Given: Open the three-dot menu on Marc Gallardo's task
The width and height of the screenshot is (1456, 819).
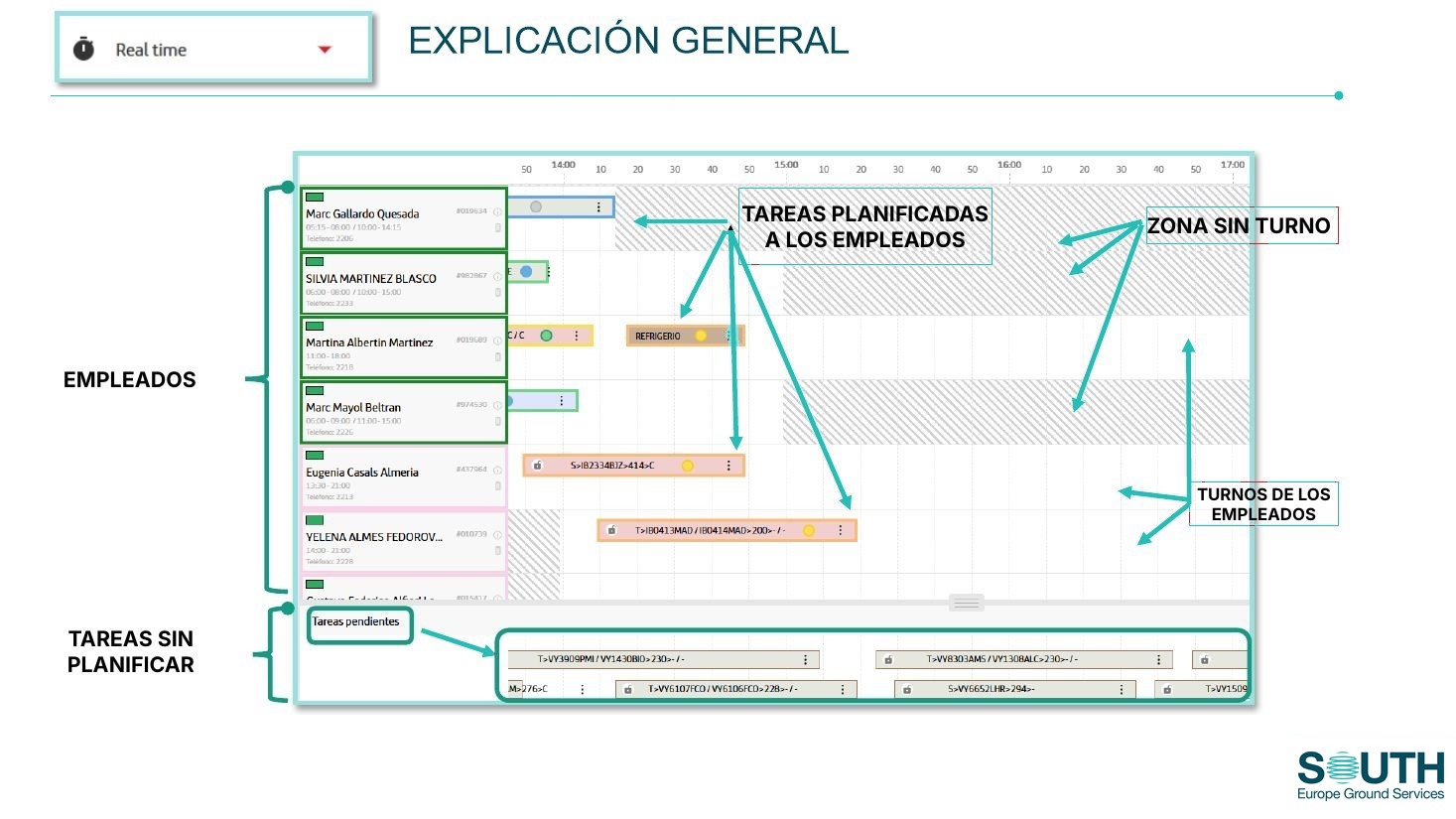Looking at the screenshot, I should (x=598, y=207).
